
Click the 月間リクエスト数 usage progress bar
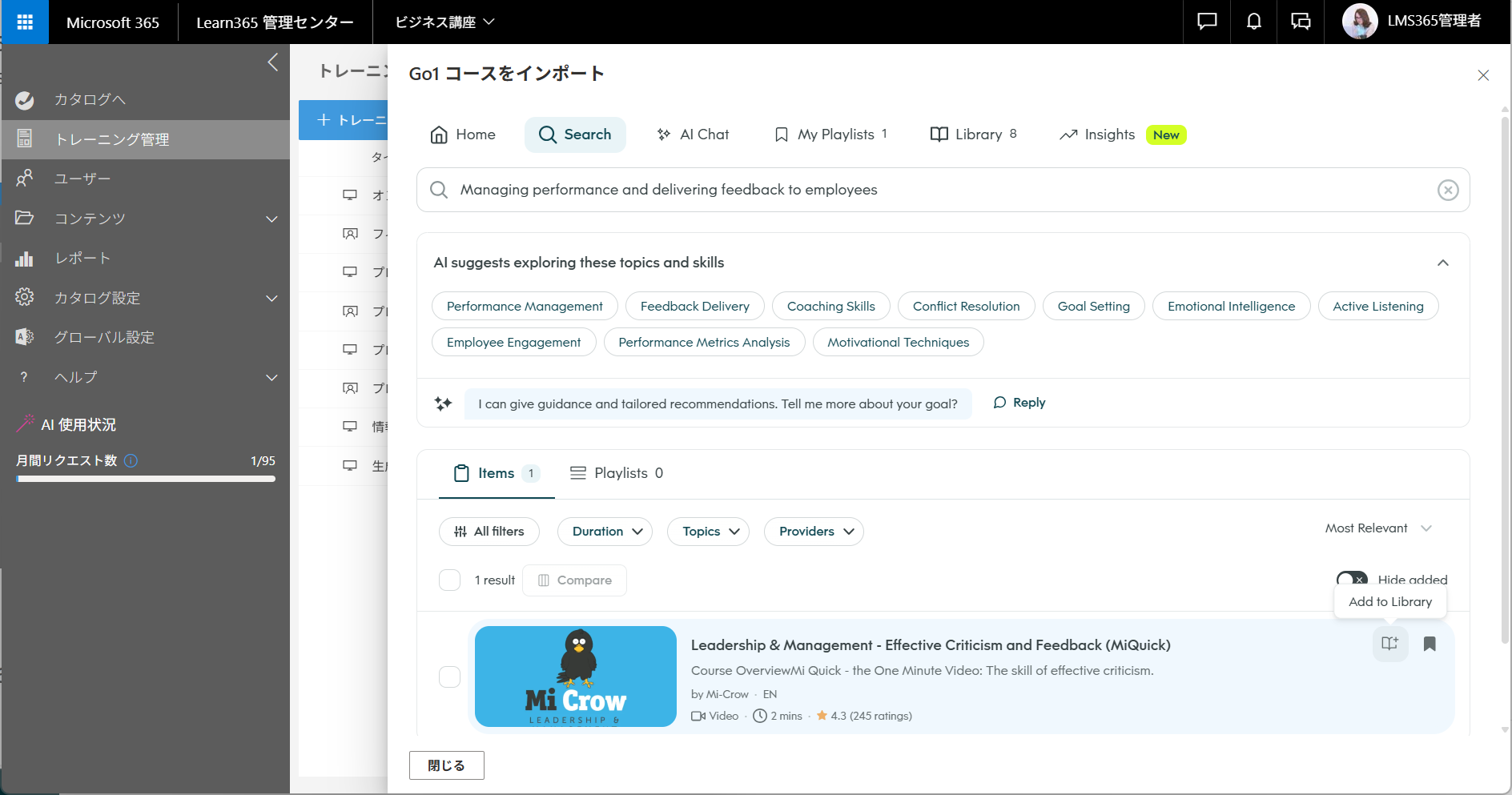[x=146, y=479]
